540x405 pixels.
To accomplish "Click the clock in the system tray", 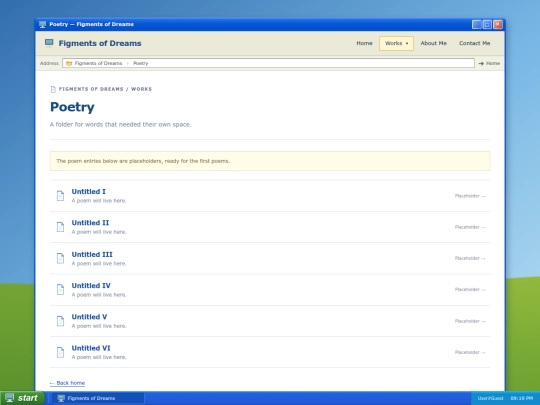I will pos(522,398).
